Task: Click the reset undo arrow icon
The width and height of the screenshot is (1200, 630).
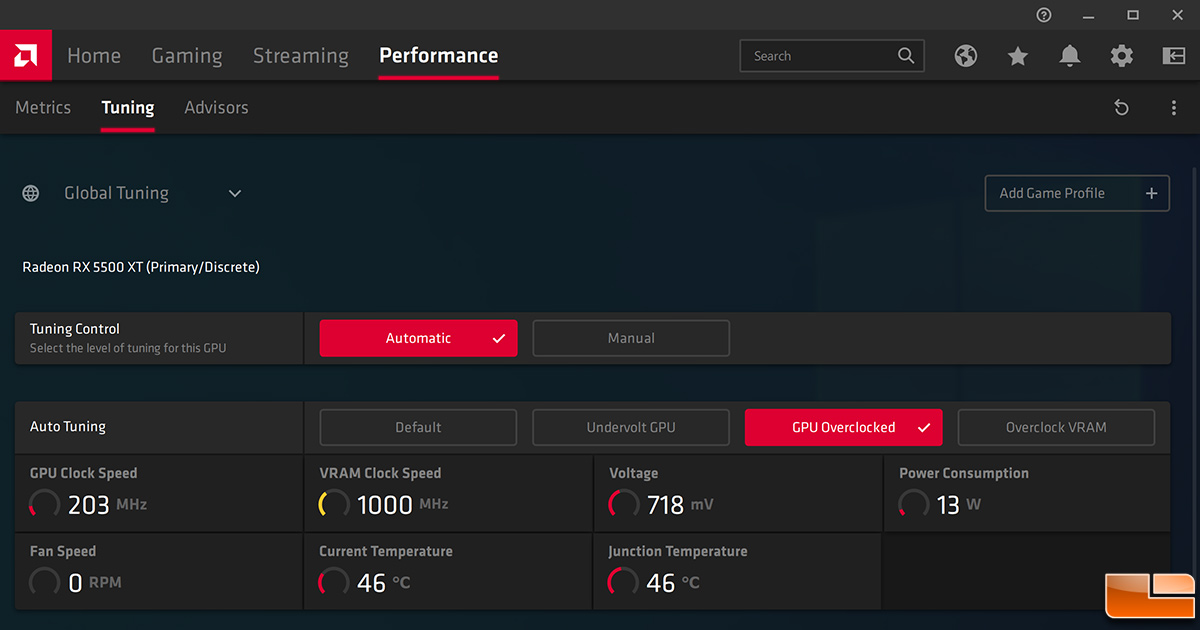Action: pos(1121,108)
